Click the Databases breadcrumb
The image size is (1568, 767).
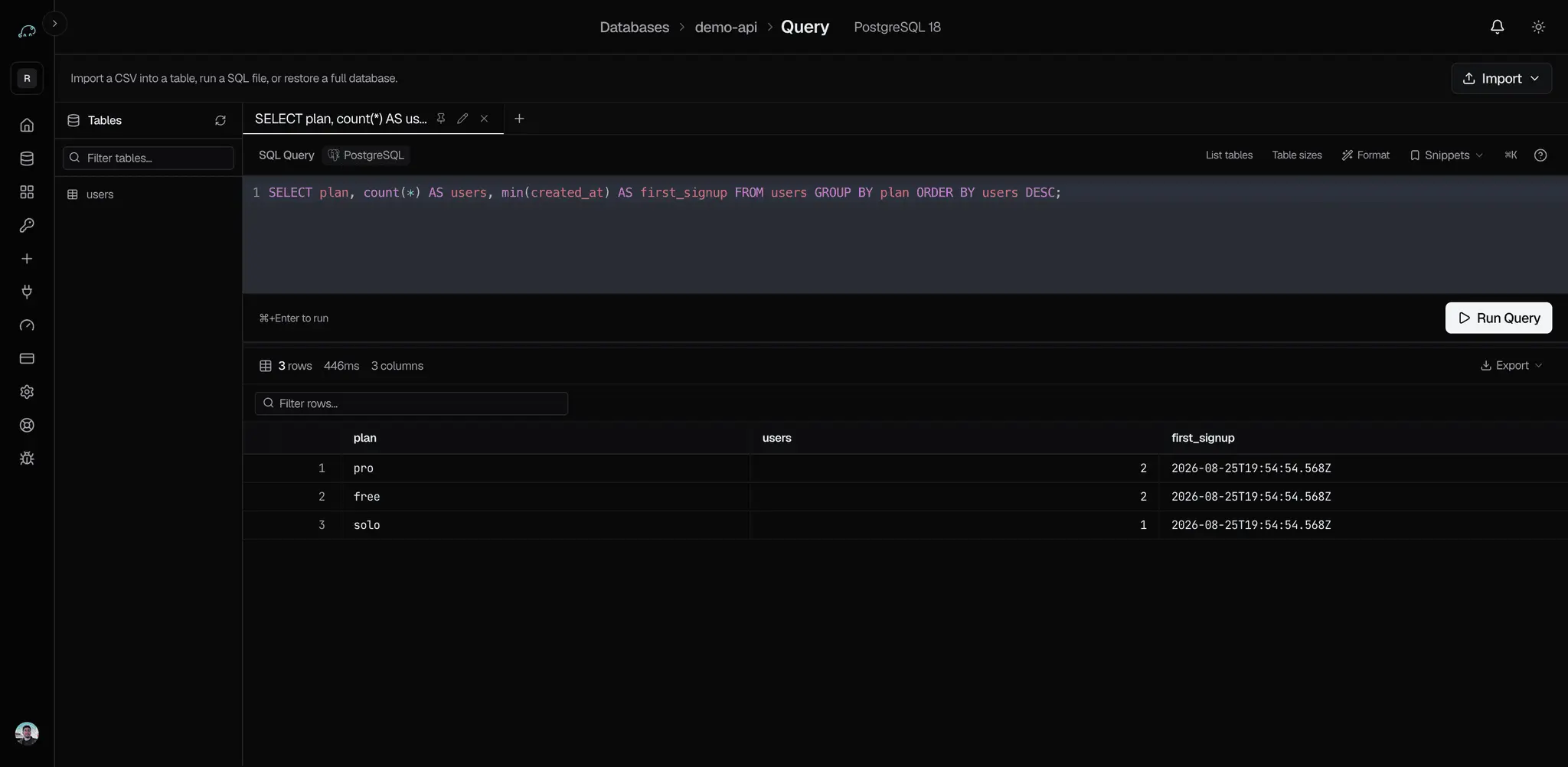(634, 28)
